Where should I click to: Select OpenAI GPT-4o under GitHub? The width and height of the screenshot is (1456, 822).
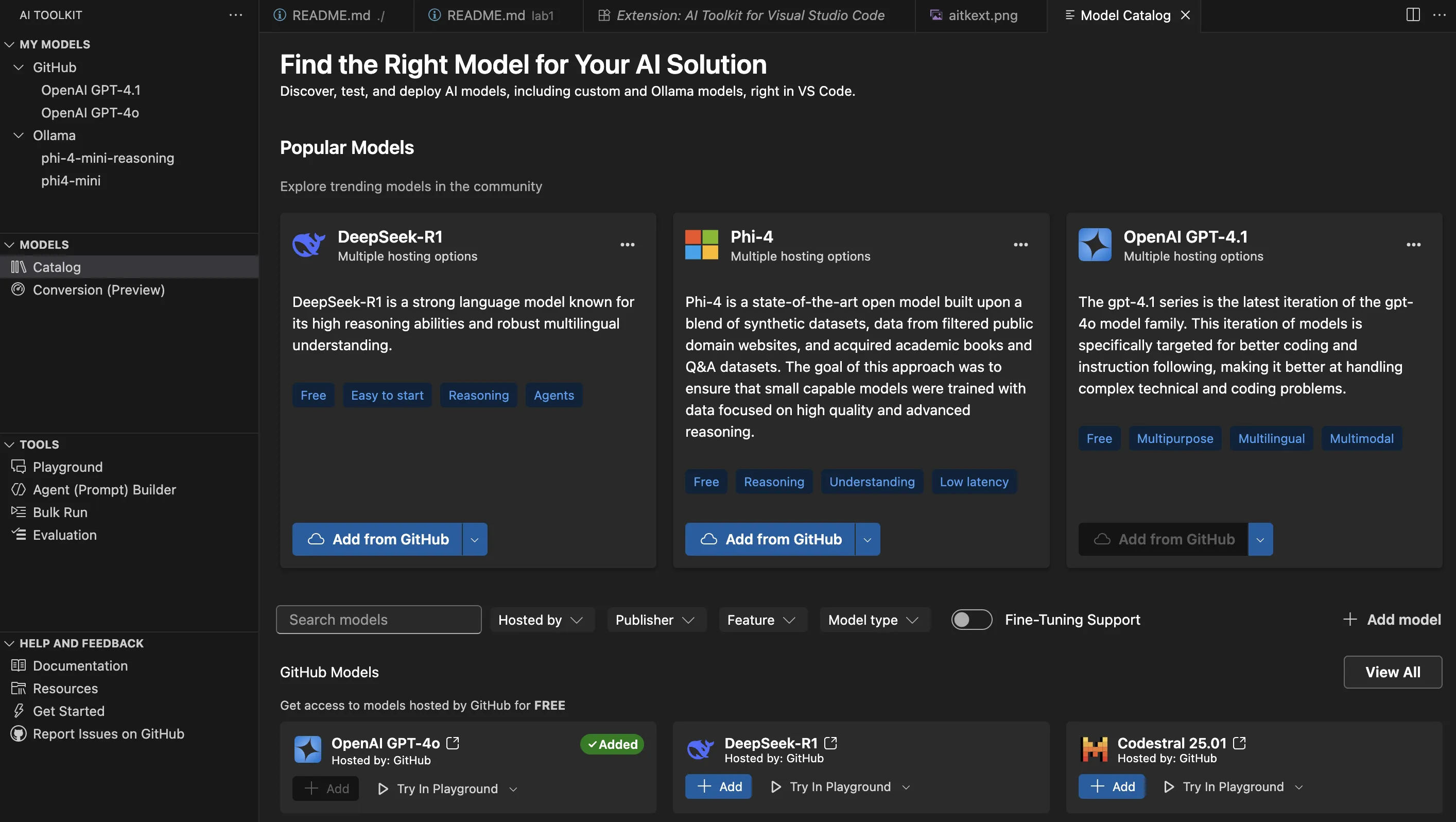pyautogui.click(x=90, y=112)
